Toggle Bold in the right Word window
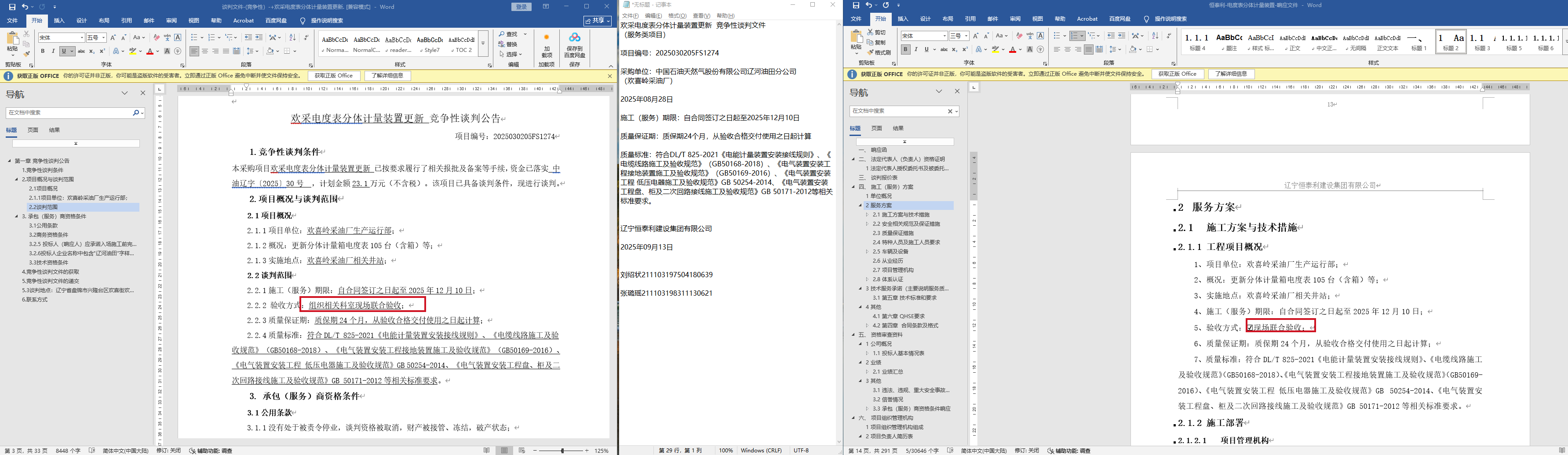Screen dimensions: 1568x455 tap(906, 49)
